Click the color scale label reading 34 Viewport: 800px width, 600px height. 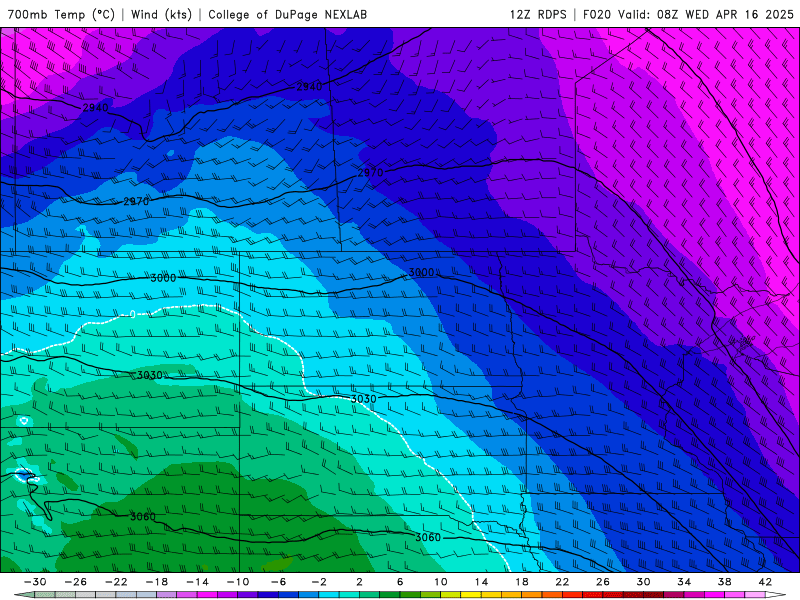click(684, 582)
